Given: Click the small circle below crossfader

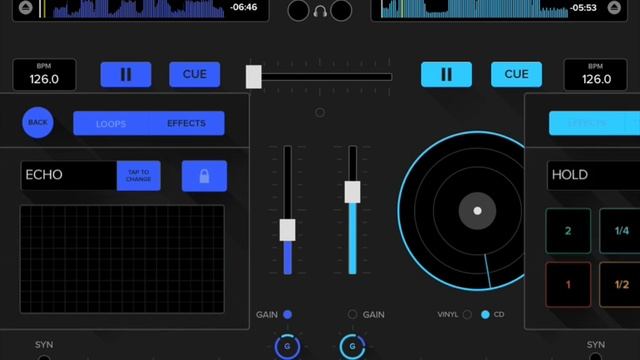Looking at the screenshot, I should click(x=320, y=112).
